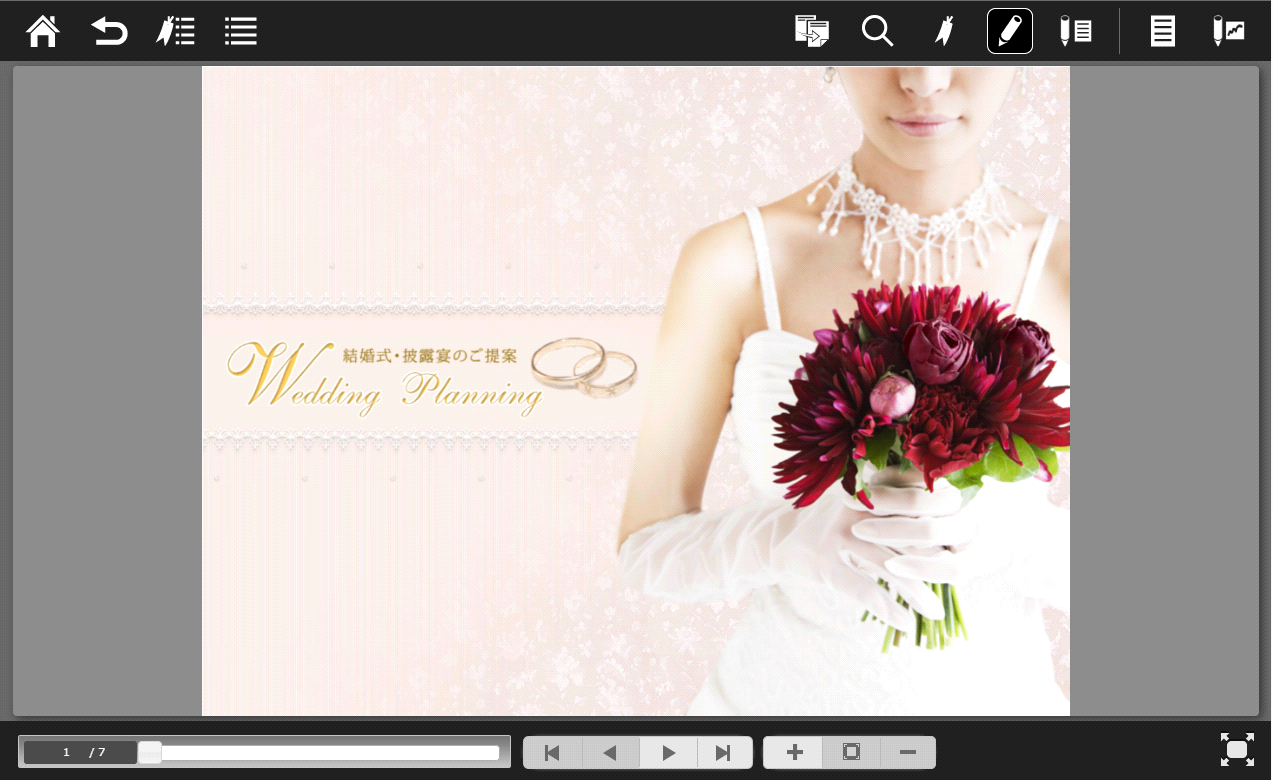Open the marker list icon
This screenshot has height=780, width=1273.
click(175, 31)
